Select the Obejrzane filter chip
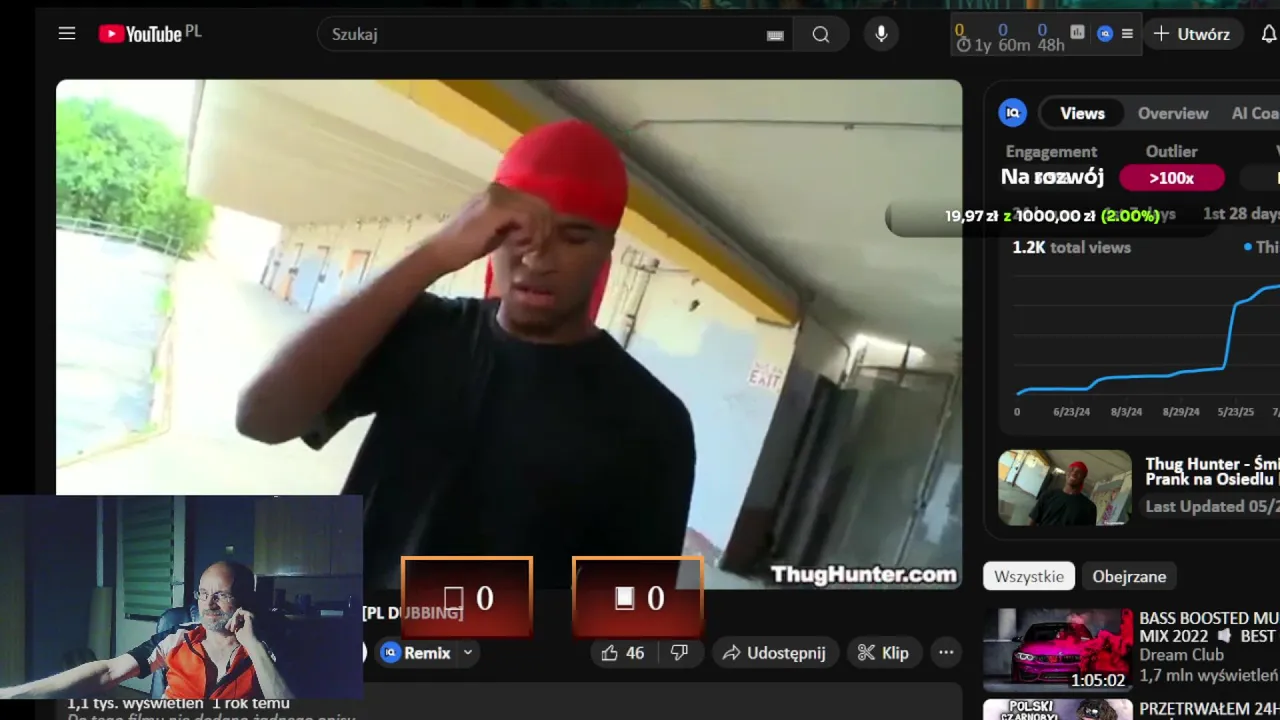This screenshot has width=1280, height=720. tap(1129, 576)
